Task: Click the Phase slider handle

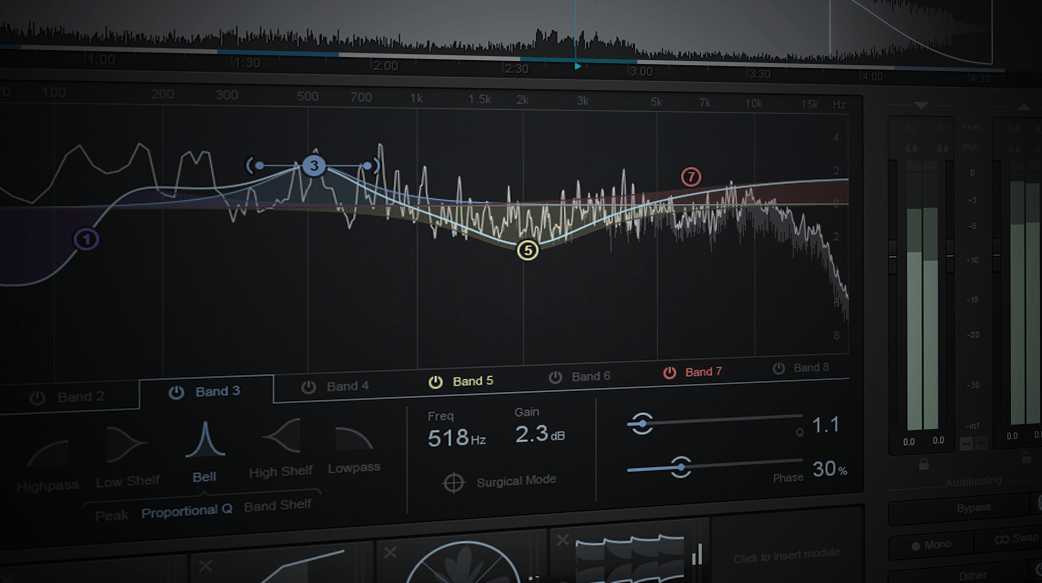Action: coord(680,467)
